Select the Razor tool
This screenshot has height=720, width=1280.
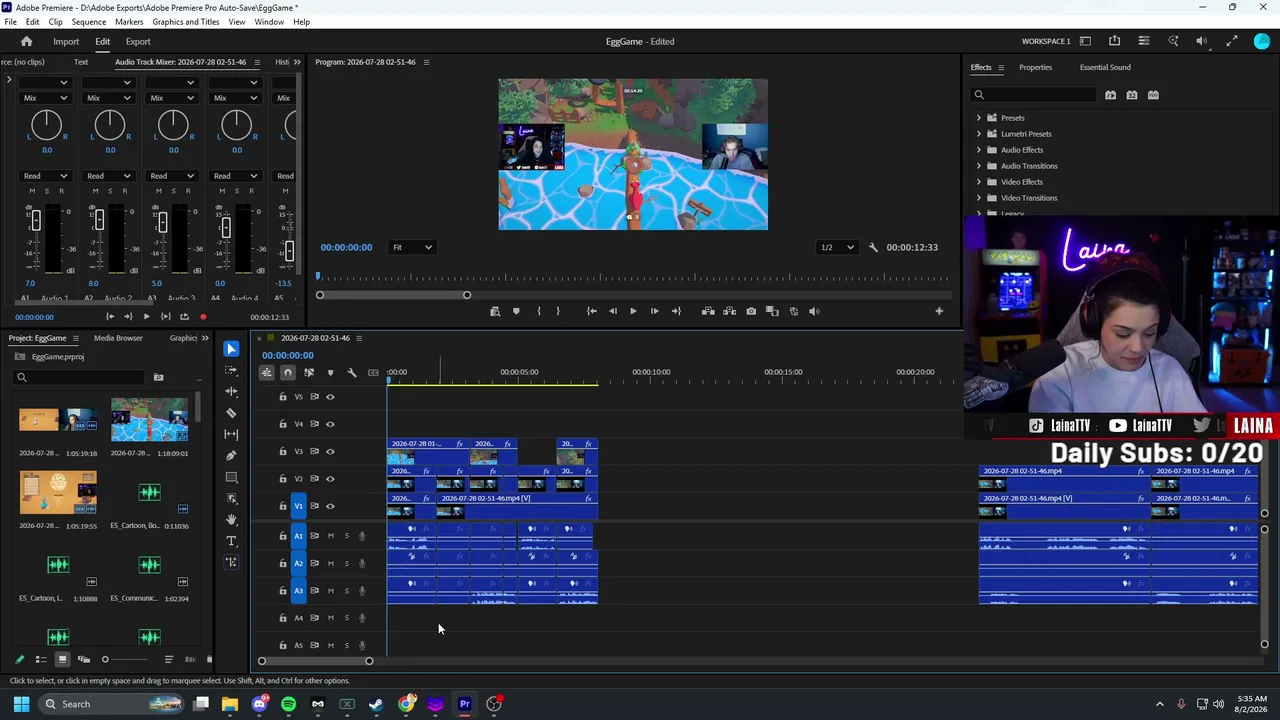click(232, 413)
